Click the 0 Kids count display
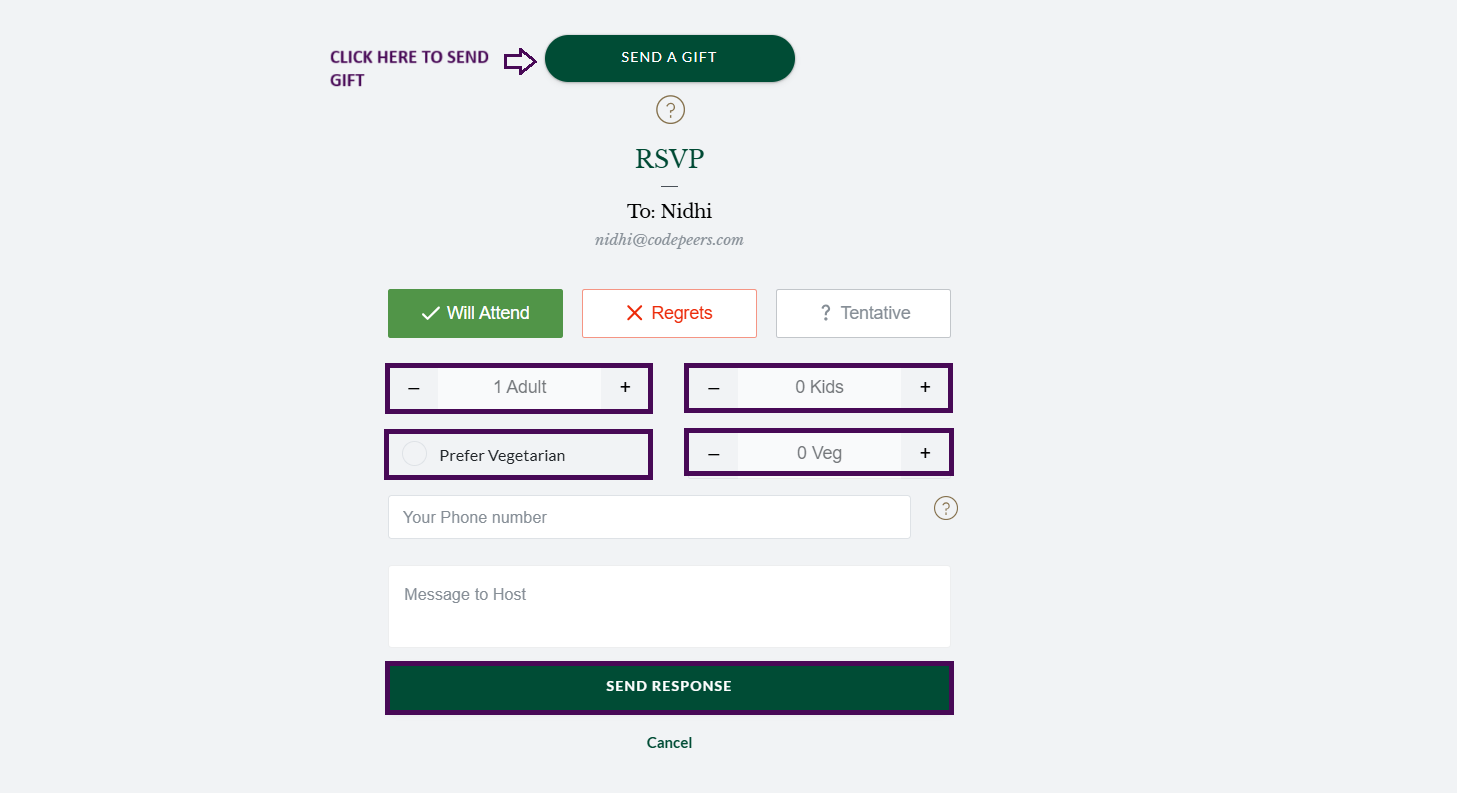Screen dimensions: 1457x793 click(x=819, y=387)
